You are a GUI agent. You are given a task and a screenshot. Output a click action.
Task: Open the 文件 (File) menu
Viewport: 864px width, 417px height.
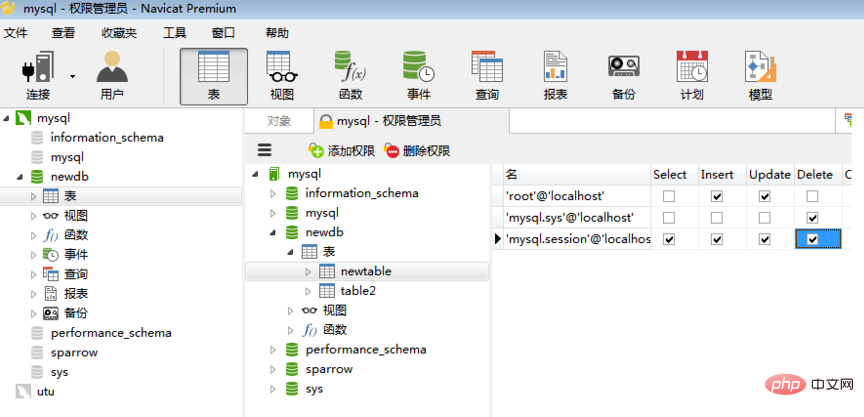15,33
